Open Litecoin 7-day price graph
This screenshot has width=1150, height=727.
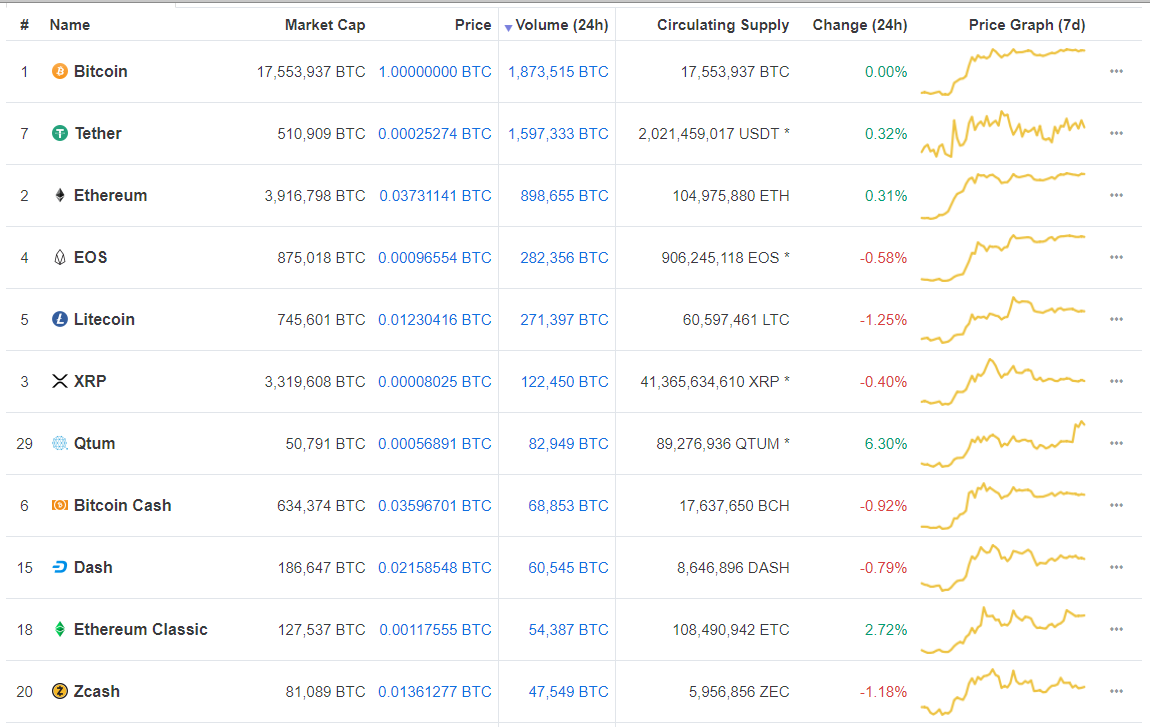(1003, 320)
